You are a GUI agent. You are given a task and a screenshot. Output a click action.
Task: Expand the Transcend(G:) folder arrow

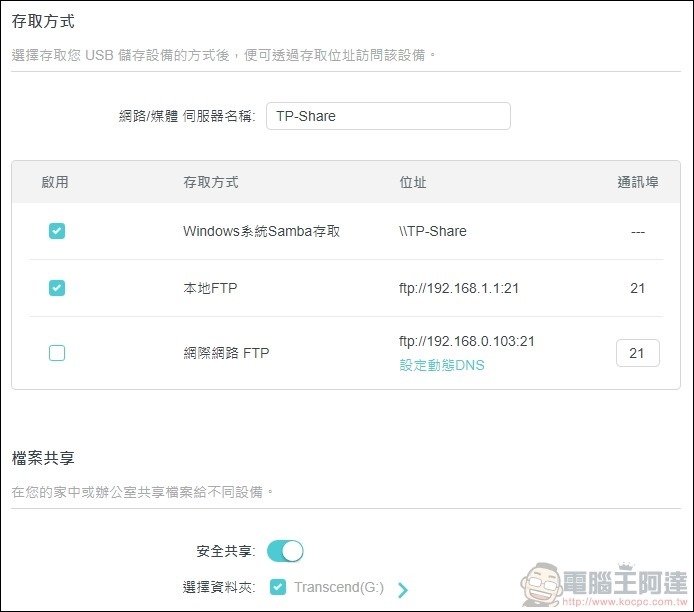402,589
